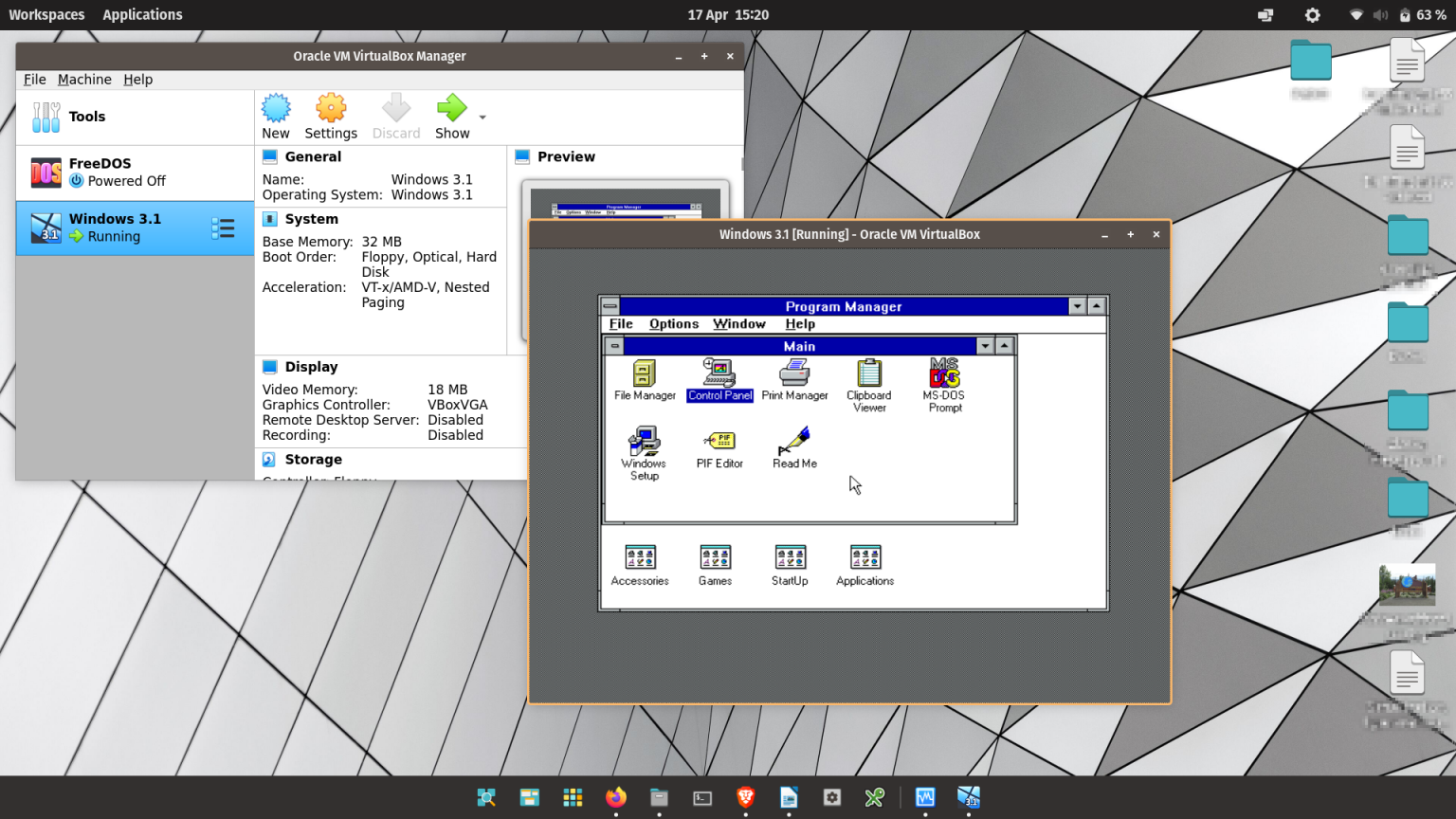Open File Manager in Program Manager
Image resolution: width=1456 pixels, height=819 pixels.
644,375
